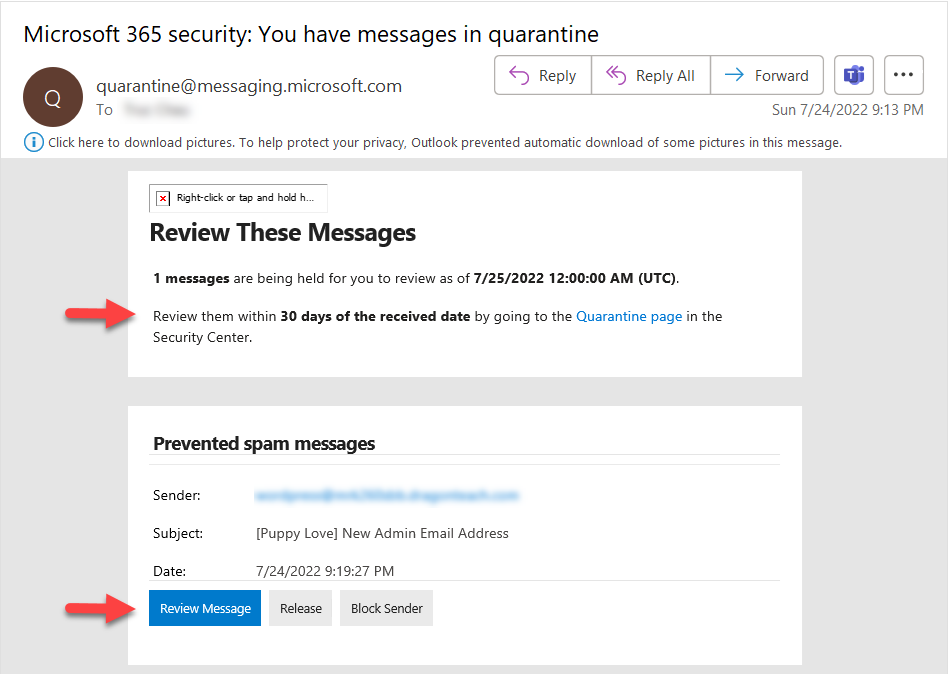Viewport: 948px width, 674px height.
Task: Click the 'Prevented spam messages' heading
Action: (264, 444)
